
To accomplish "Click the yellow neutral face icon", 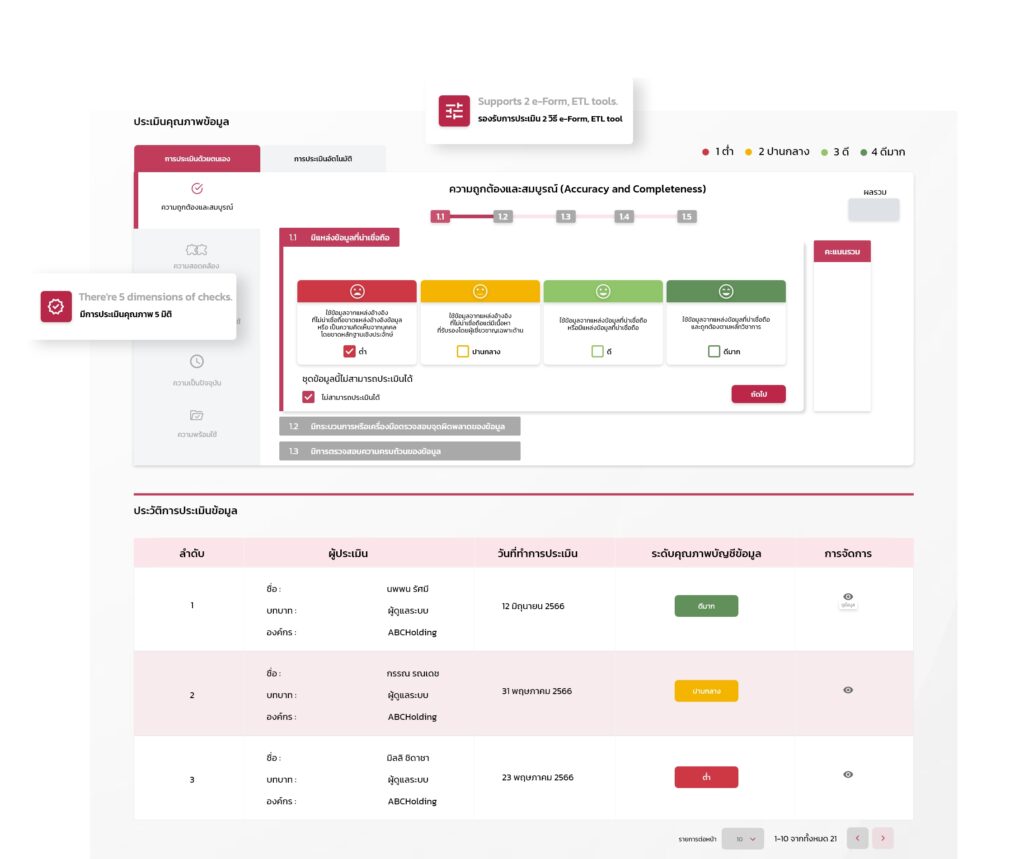I will click(x=480, y=291).
